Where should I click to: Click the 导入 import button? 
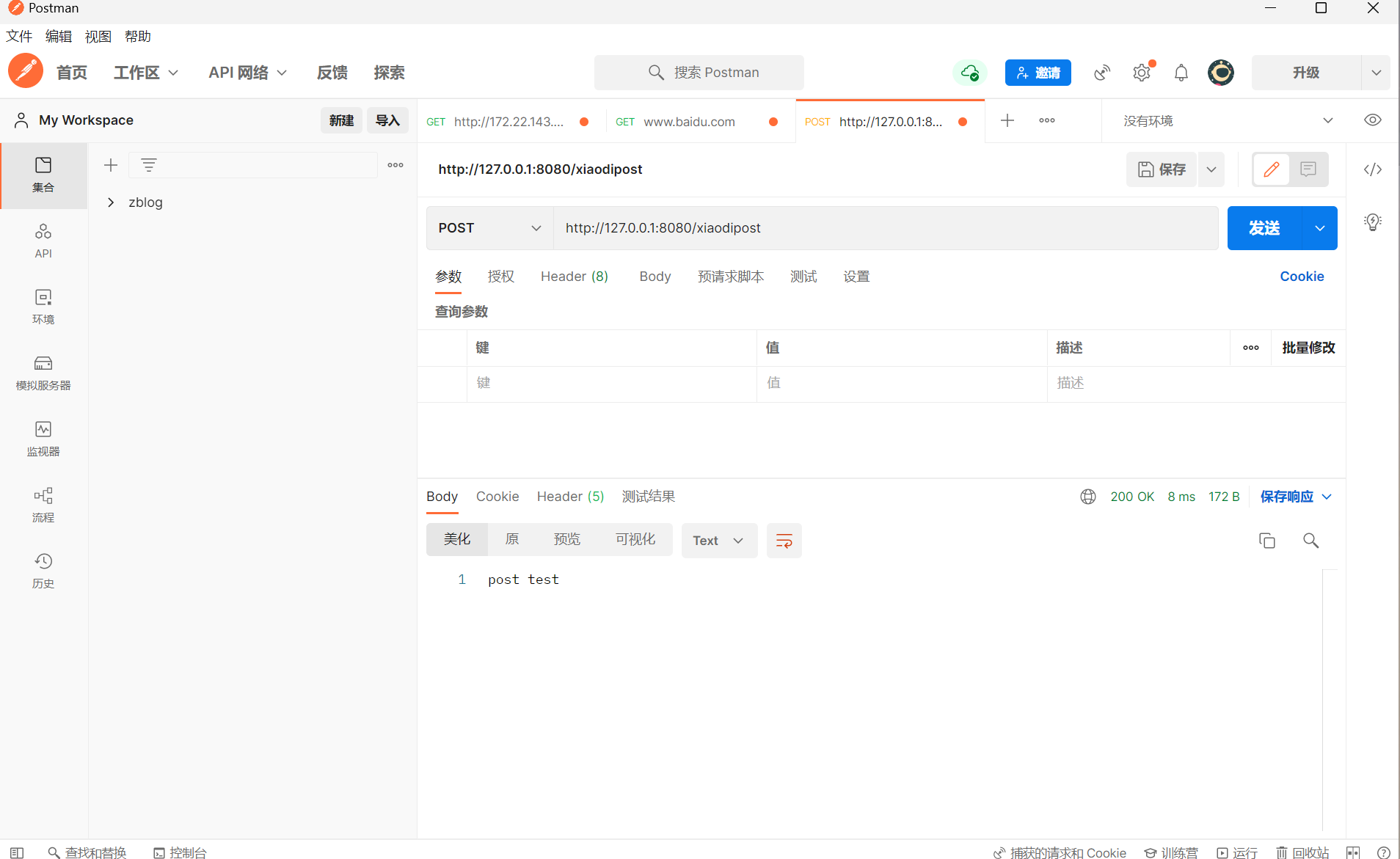click(x=387, y=120)
